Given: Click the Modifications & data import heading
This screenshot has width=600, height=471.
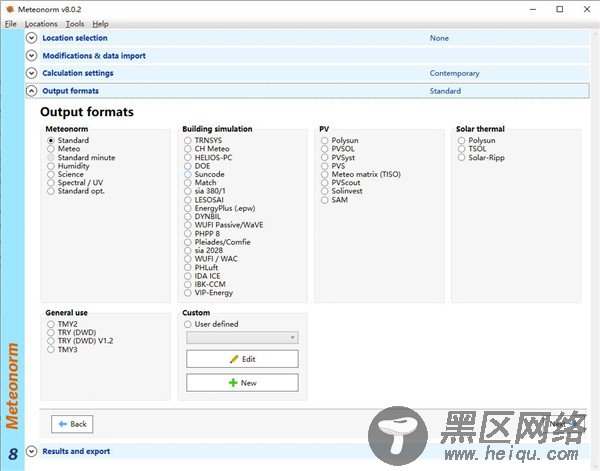Looking at the screenshot, I should point(94,55).
